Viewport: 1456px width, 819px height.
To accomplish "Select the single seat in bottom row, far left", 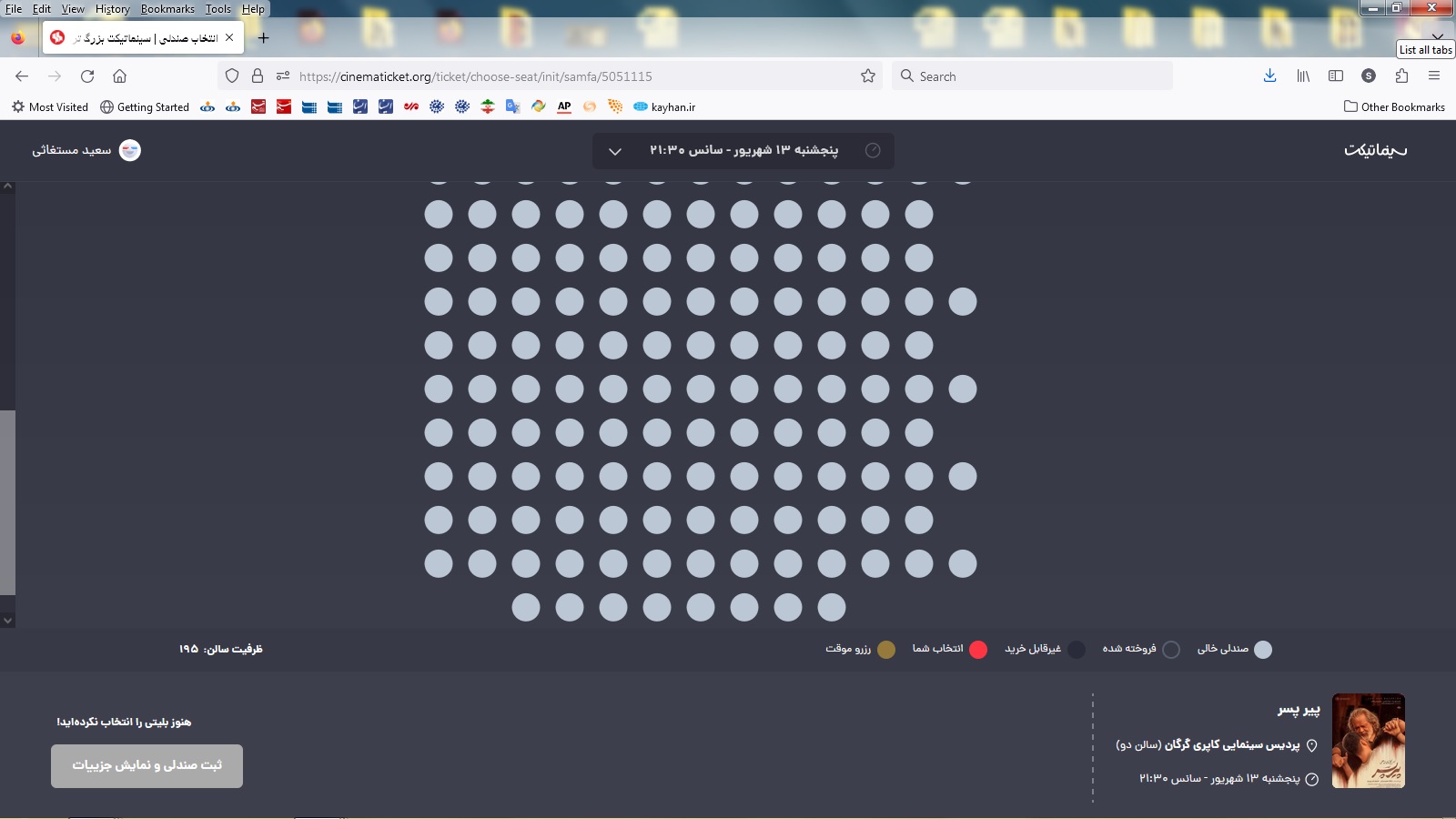I will (526, 607).
